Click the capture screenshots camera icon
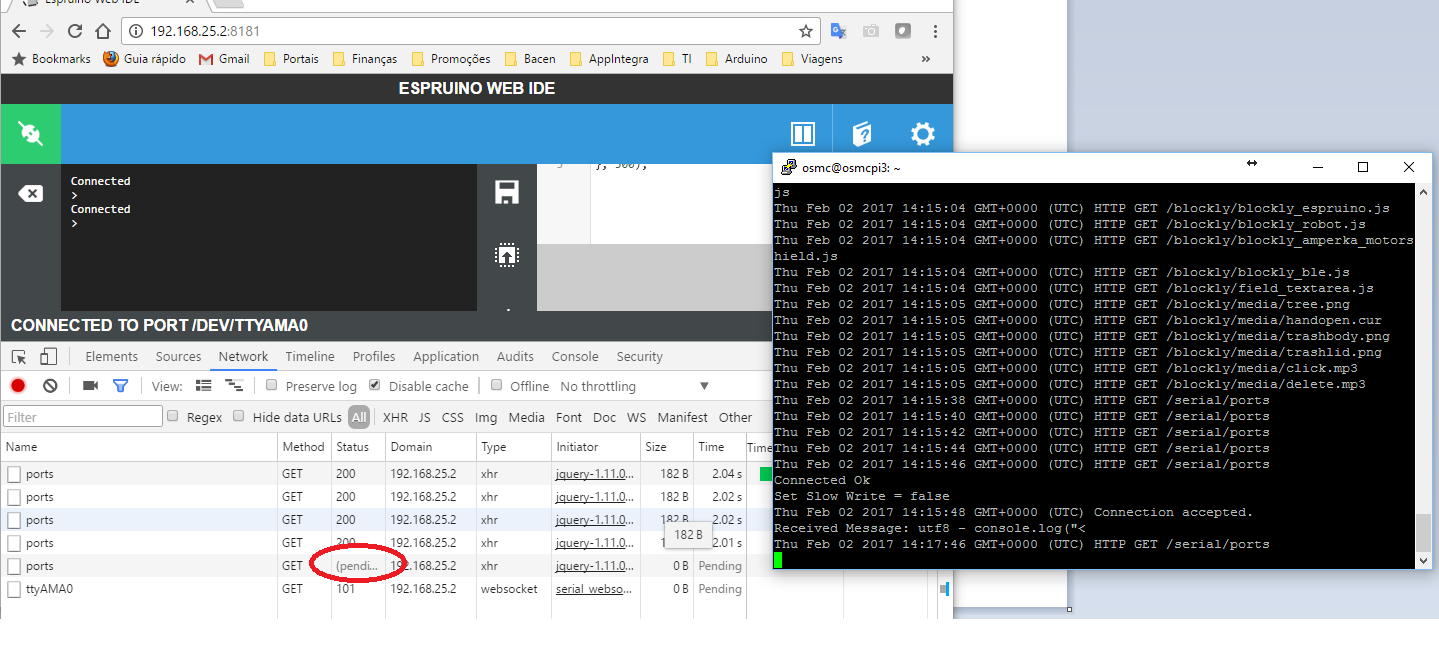Screen dimensions: 1439x648 click(x=90, y=386)
